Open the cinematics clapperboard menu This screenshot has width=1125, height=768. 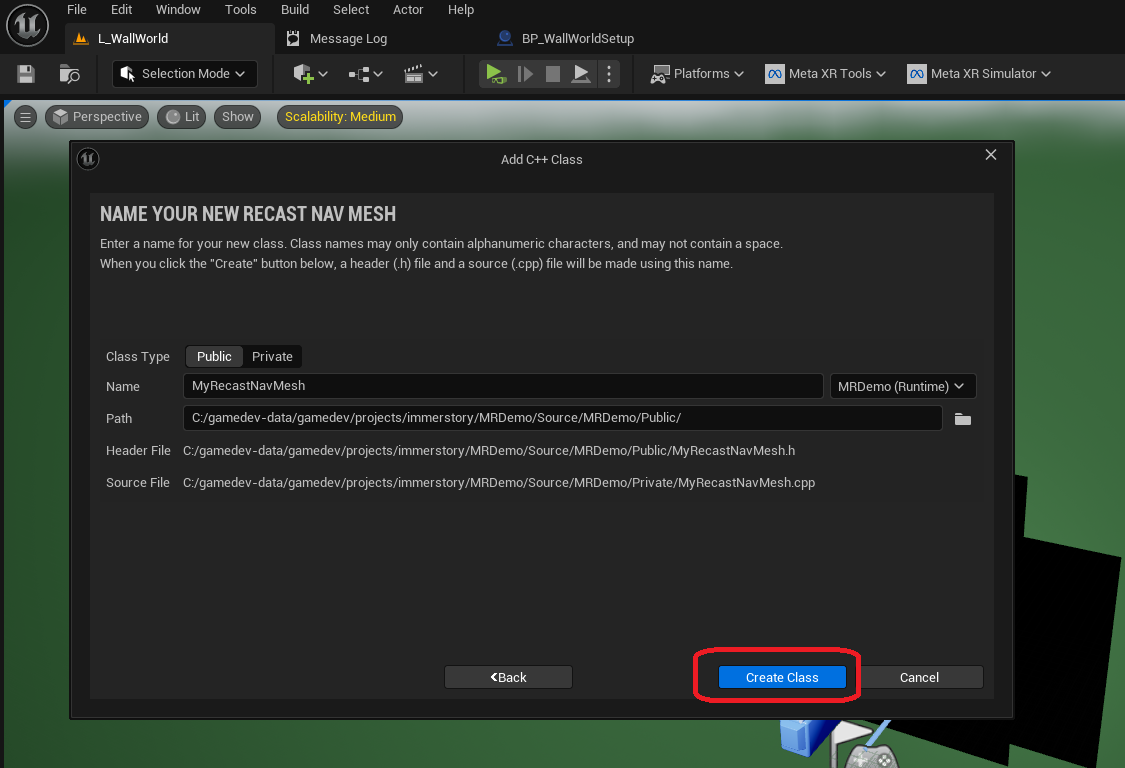[x=420, y=74]
